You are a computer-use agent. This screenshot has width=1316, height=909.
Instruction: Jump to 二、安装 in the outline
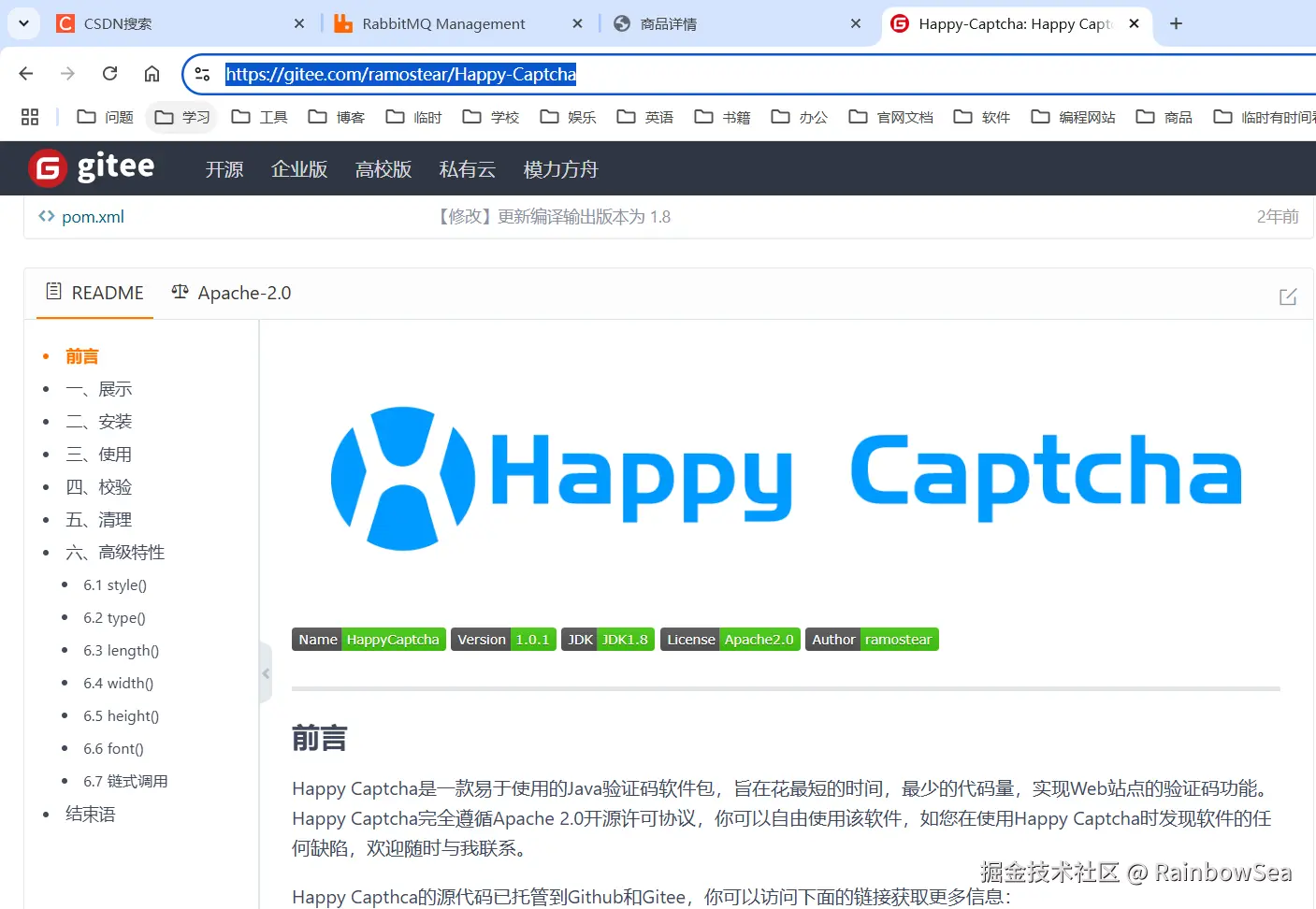98,422
